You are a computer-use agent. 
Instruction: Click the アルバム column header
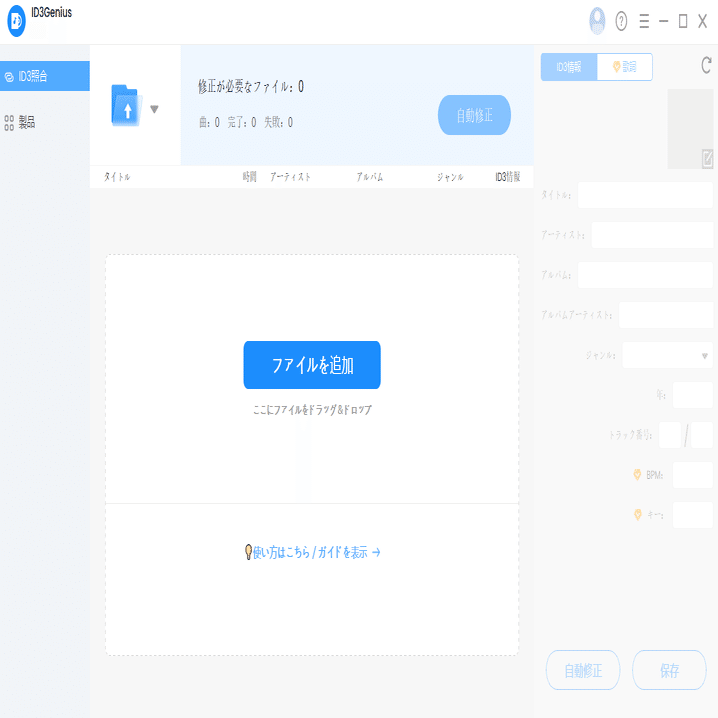click(x=370, y=177)
